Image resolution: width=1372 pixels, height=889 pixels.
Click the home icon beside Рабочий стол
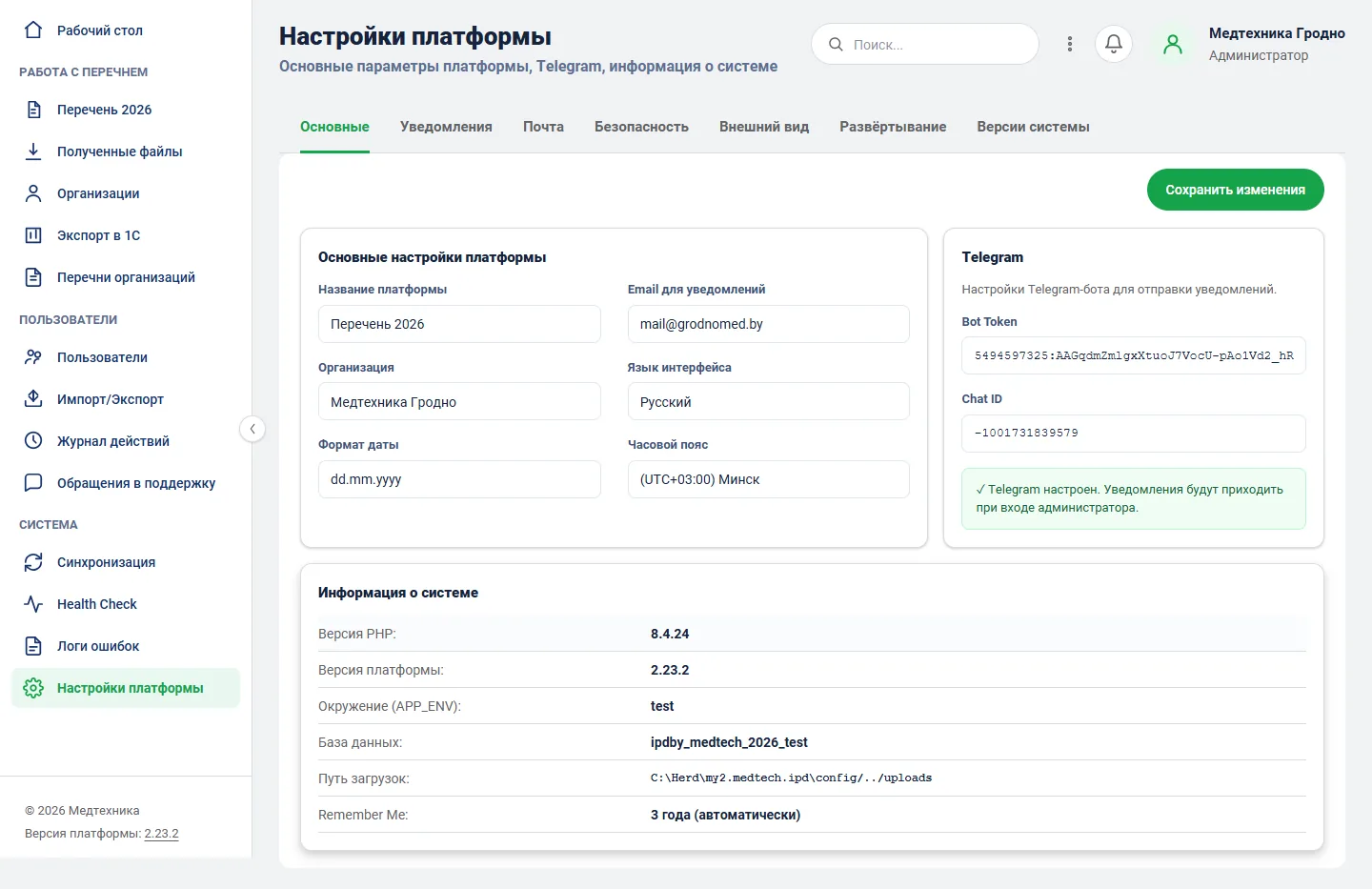33,30
